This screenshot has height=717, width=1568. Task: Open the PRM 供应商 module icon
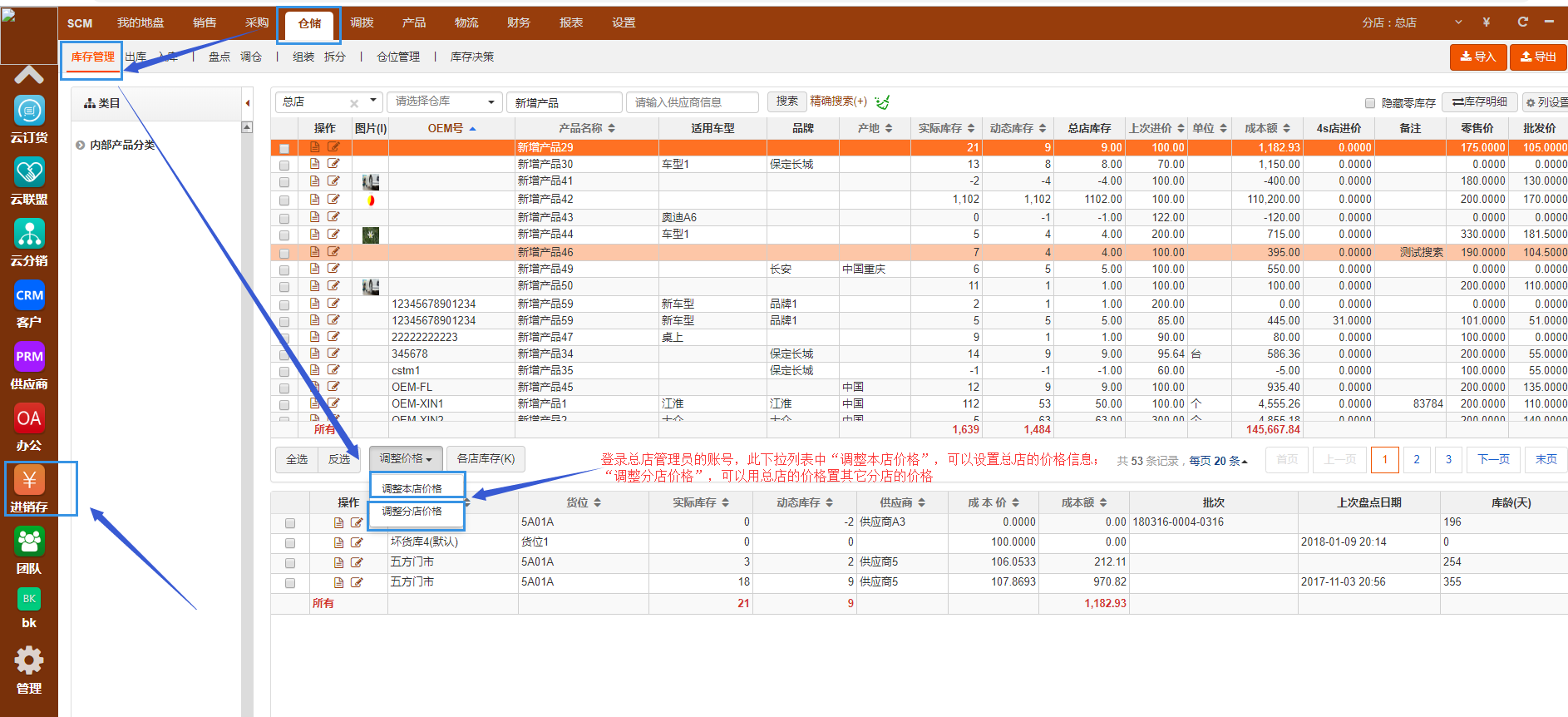29,357
